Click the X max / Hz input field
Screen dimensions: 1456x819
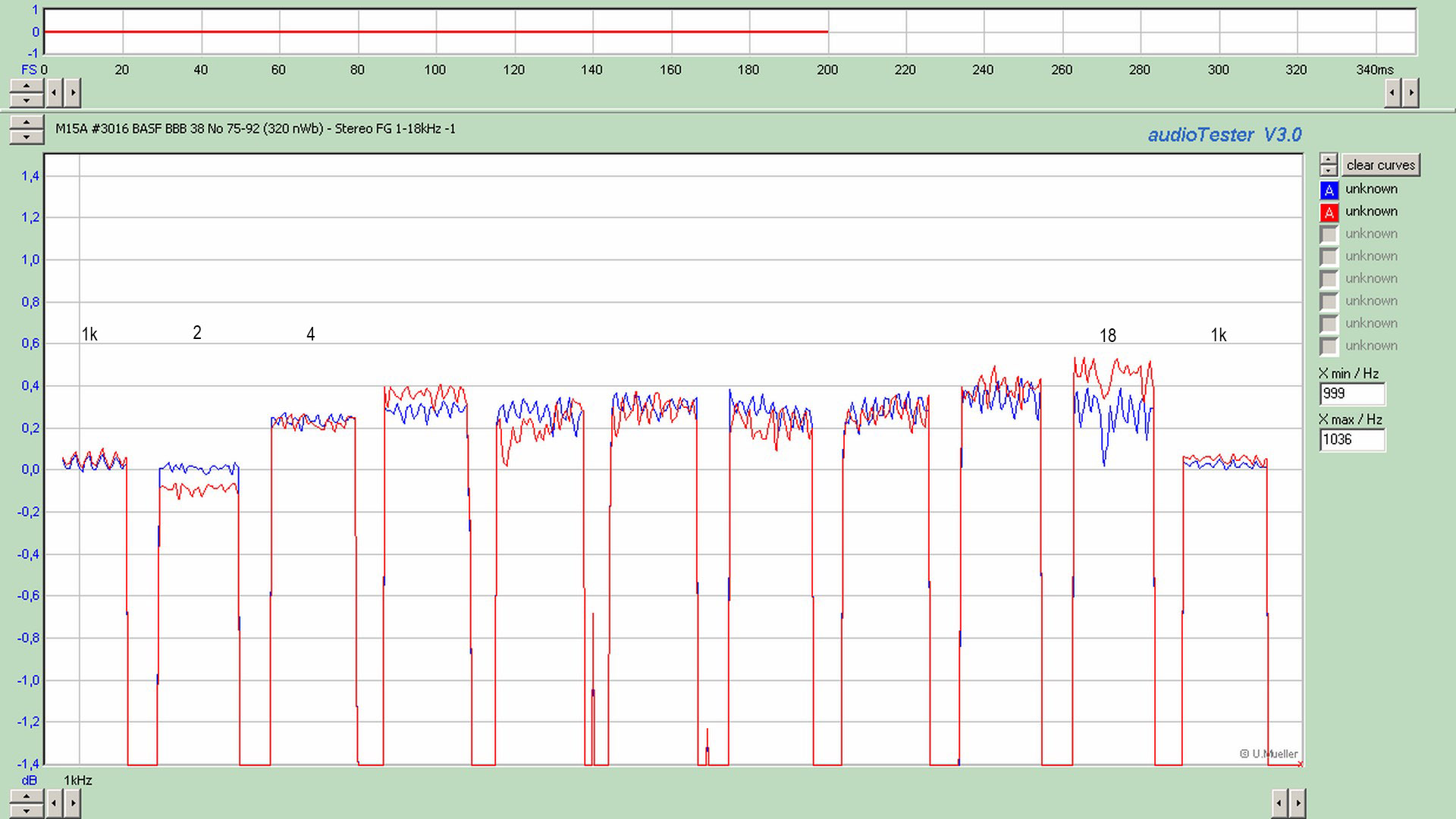point(1351,439)
